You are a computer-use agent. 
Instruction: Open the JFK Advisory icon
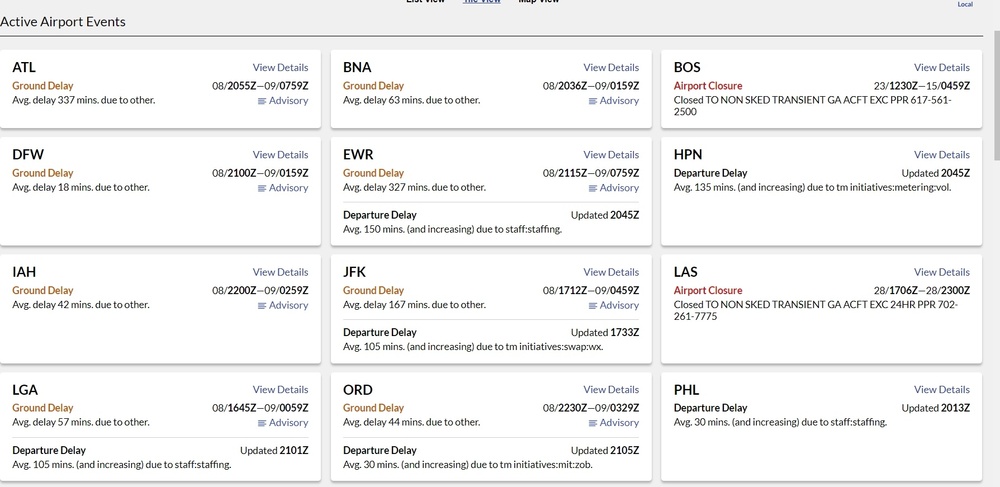[x=593, y=306]
